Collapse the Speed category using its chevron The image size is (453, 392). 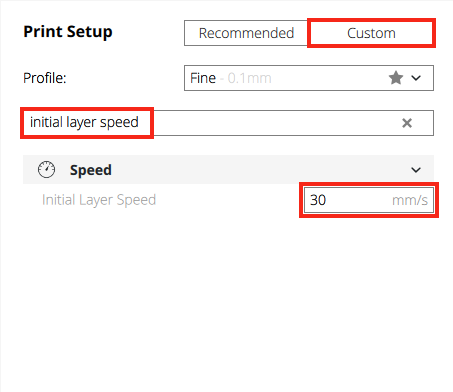click(x=416, y=170)
